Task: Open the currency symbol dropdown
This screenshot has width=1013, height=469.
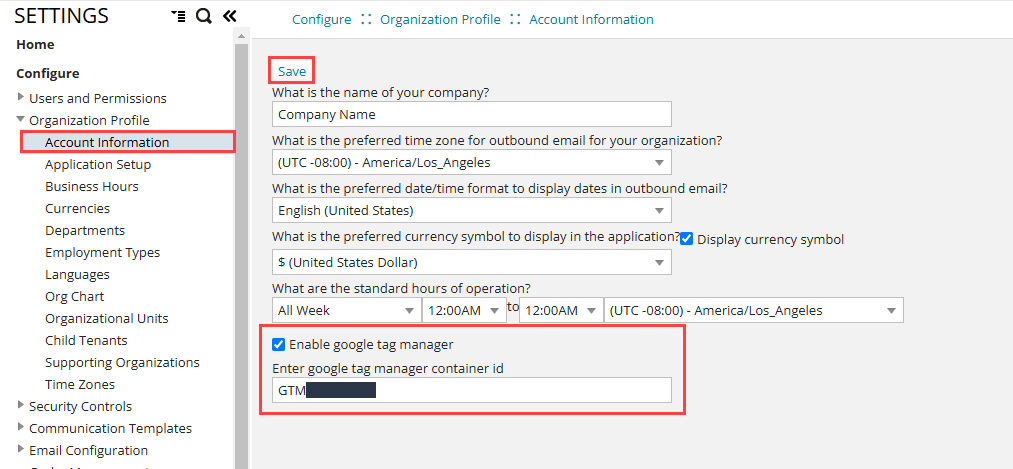Action: click(x=472, y=262)
